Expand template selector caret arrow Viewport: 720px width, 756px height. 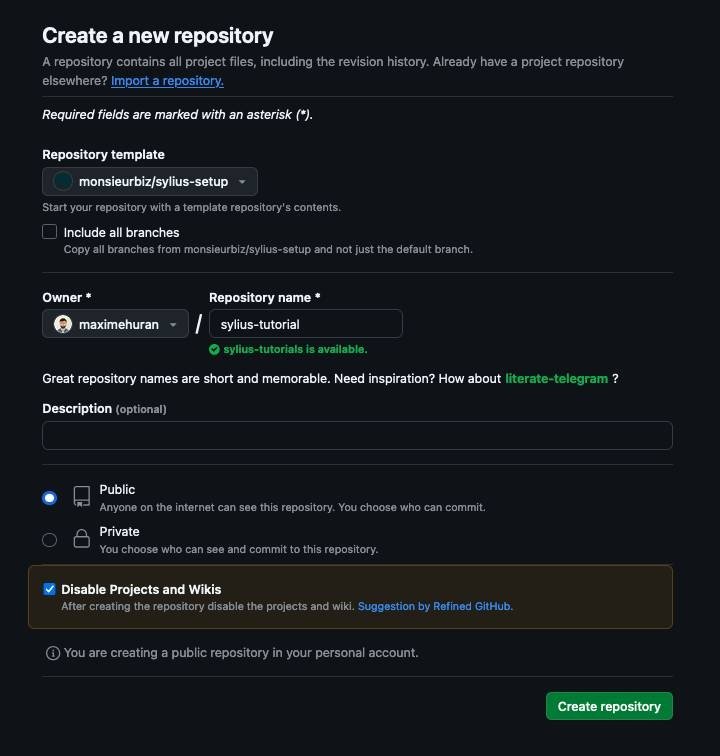coord(242,182)
